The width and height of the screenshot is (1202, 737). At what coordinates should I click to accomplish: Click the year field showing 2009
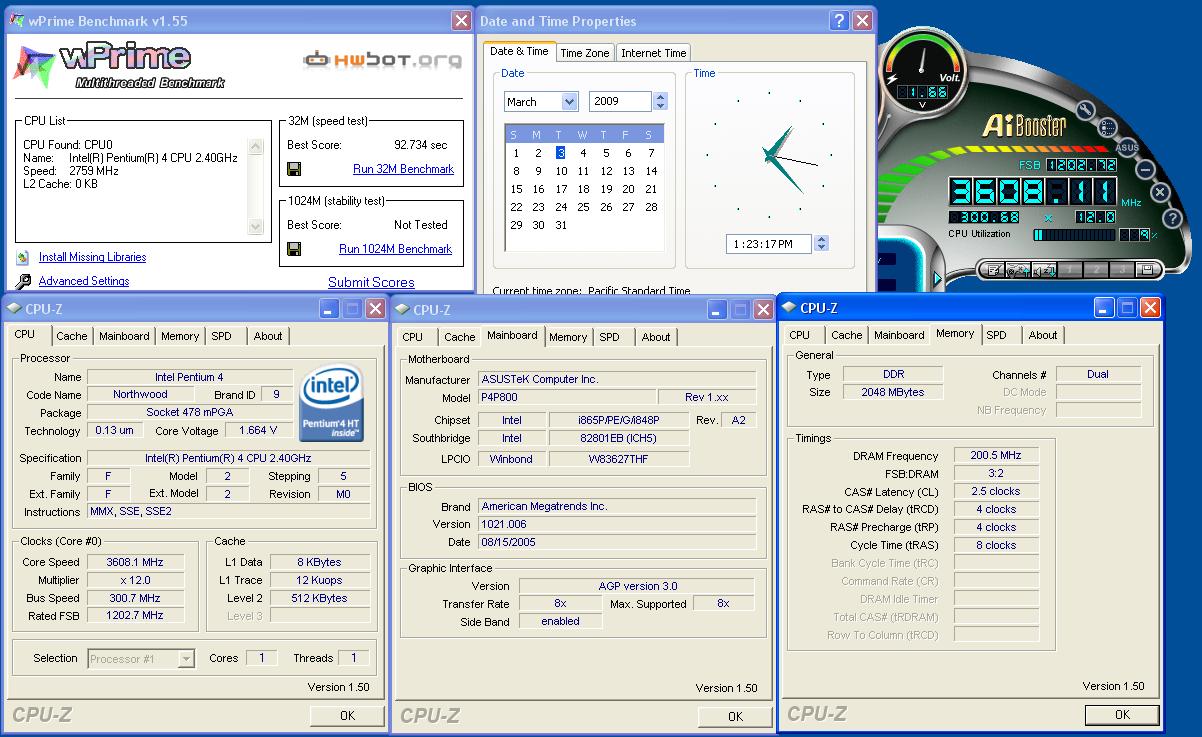coord(620,101)
